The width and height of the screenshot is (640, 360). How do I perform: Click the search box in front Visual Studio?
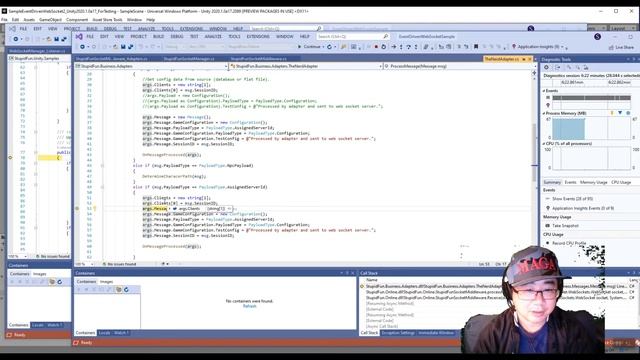[353, 36]
